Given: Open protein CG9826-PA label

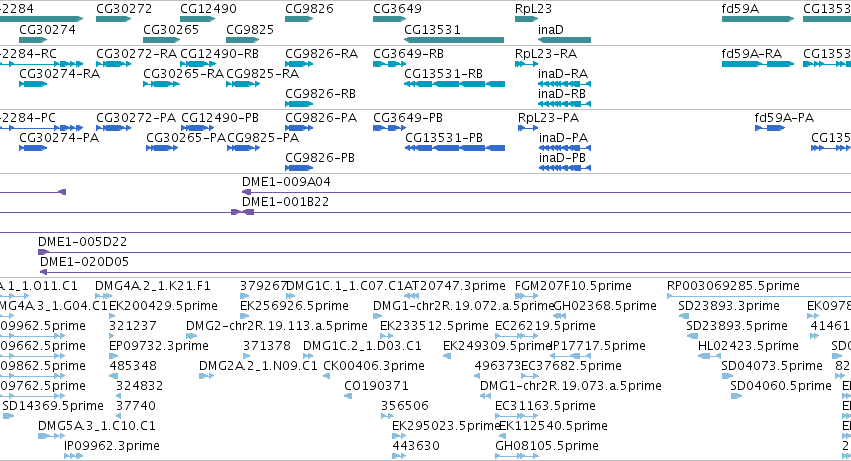Looking at the screenshot, I should (321, 118).
